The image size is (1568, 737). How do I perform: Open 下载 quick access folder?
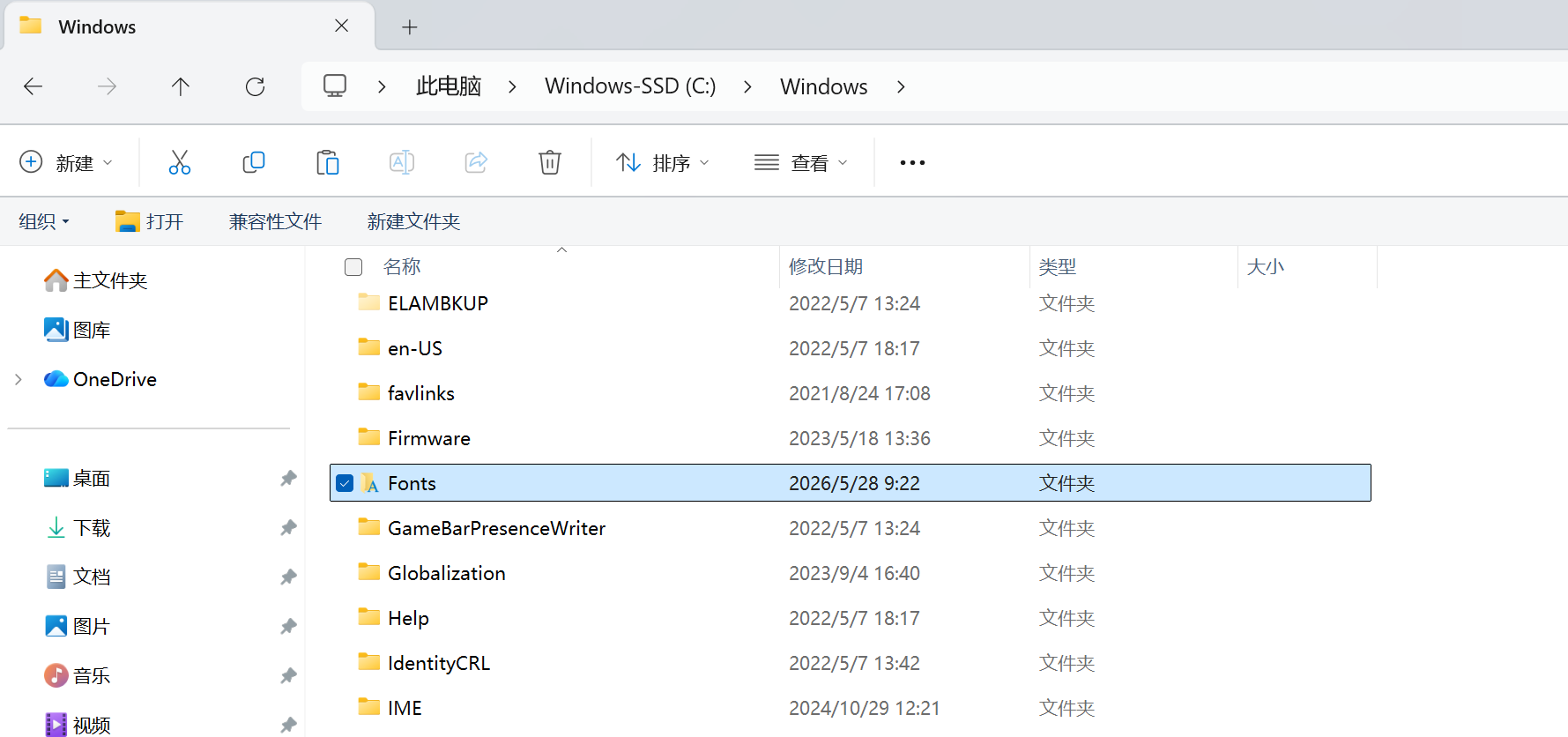click(77, 527)
